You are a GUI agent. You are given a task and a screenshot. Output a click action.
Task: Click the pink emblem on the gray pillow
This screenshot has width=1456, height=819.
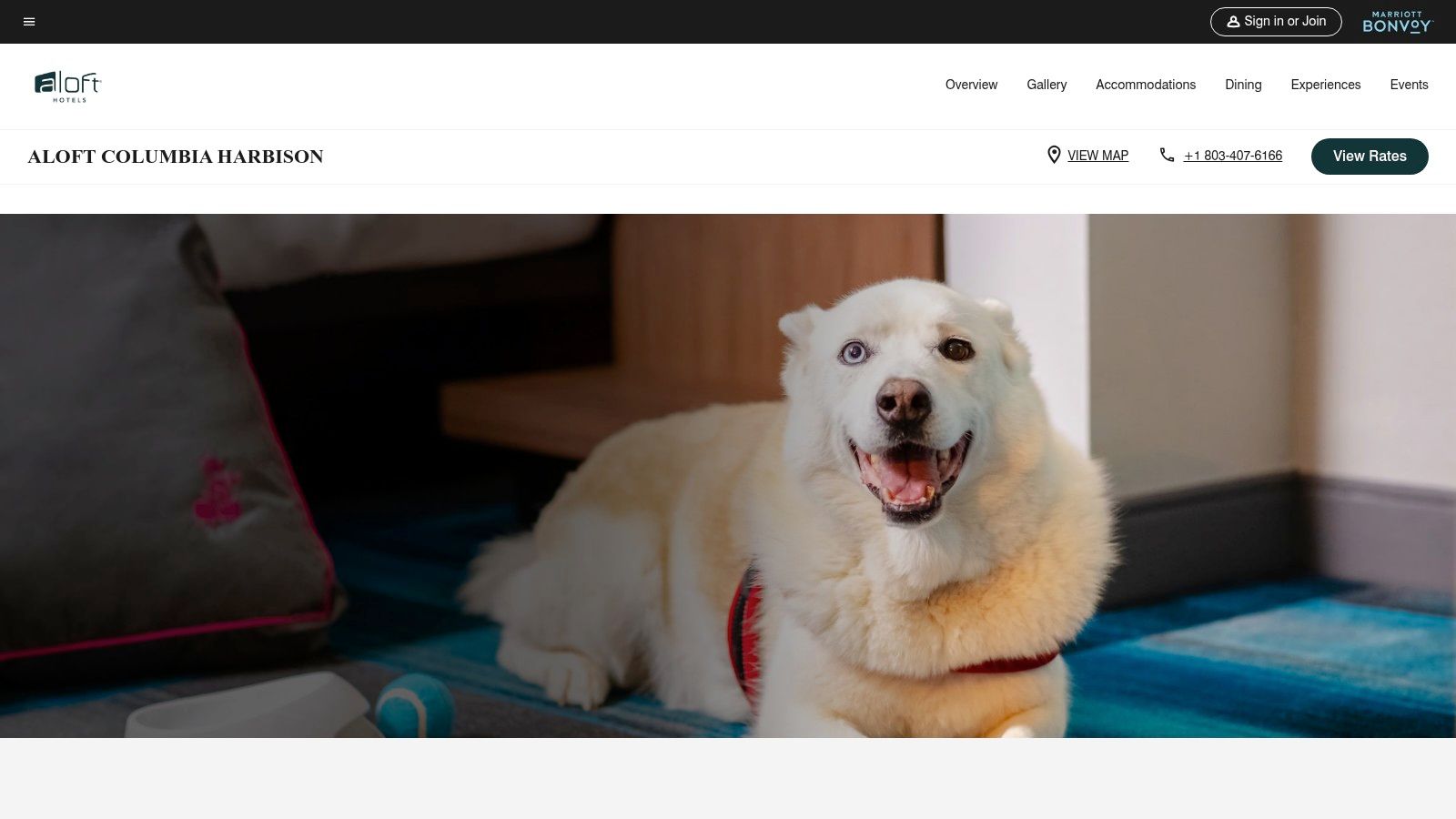coord(217,491)
